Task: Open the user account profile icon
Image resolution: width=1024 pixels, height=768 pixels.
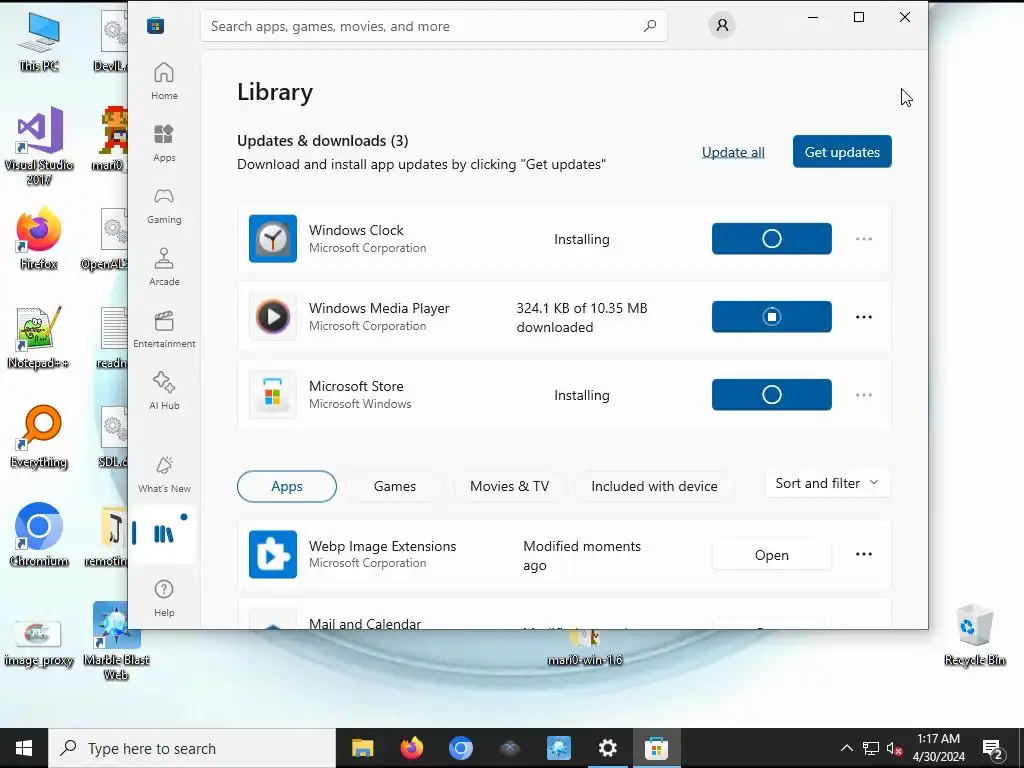Action: 722,25
